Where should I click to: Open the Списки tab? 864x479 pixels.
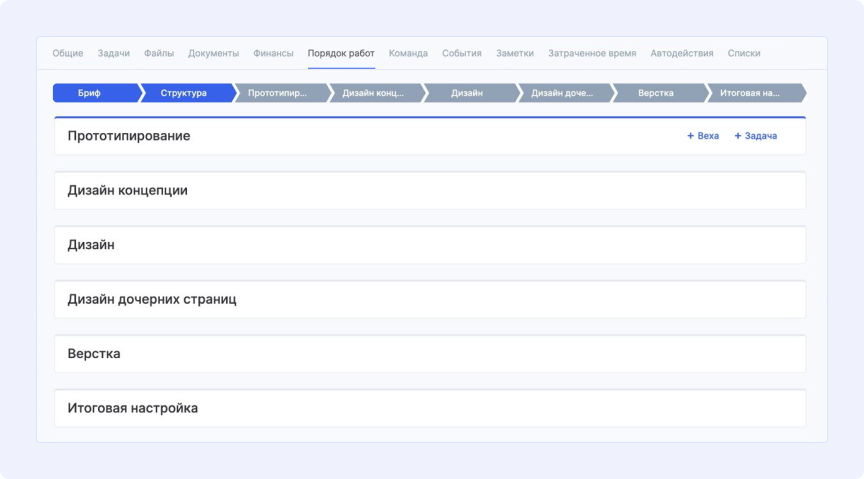pyautogui.click(x=744, y=53)
